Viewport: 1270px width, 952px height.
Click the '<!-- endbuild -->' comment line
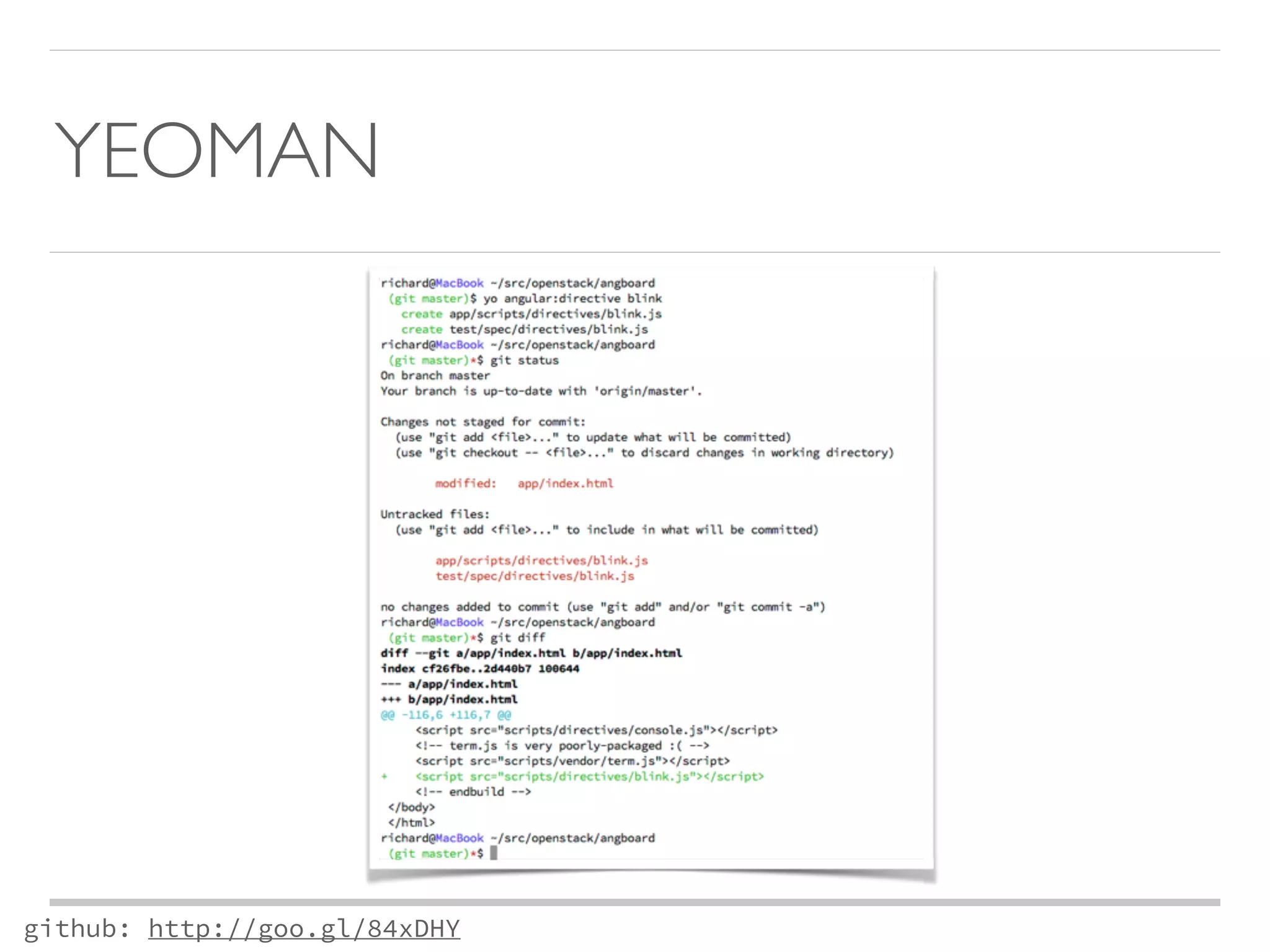473,792
